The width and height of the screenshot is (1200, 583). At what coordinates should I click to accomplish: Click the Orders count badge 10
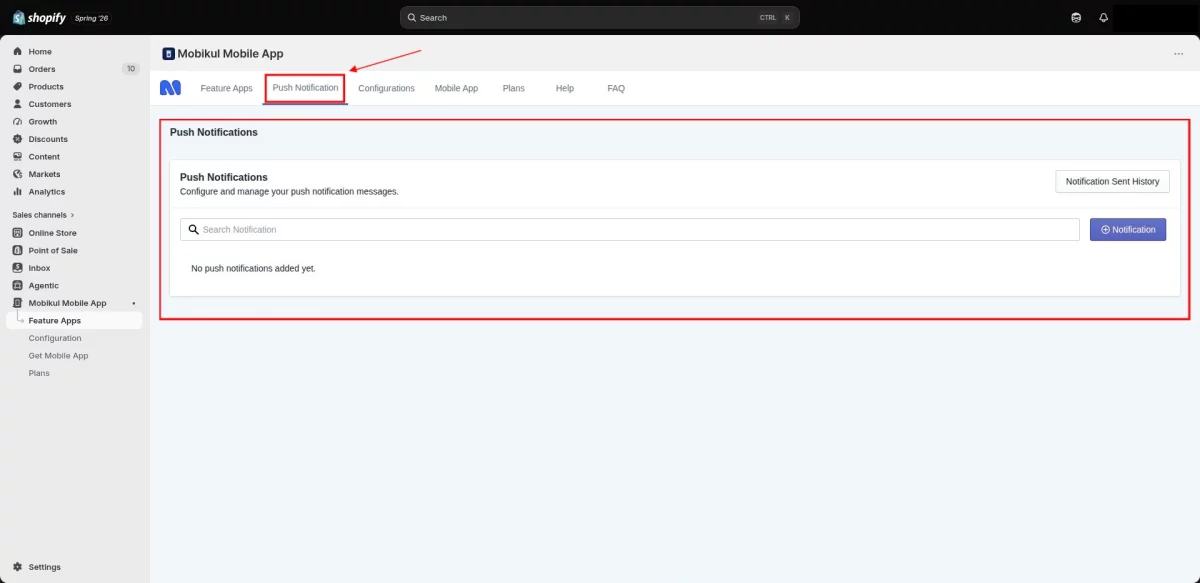point(131,69)
